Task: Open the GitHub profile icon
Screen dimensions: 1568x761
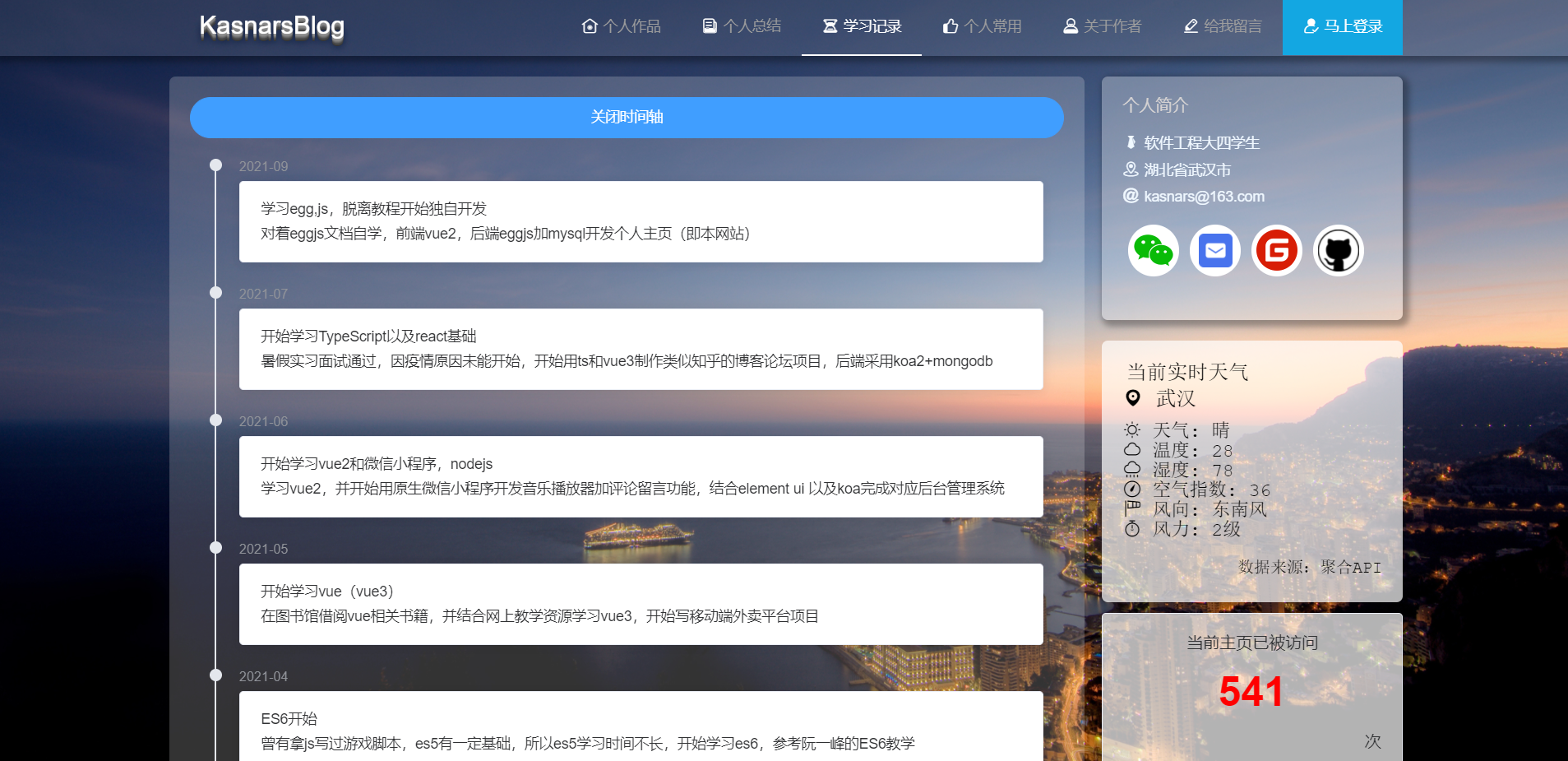Action: [x=1337, y=250]
